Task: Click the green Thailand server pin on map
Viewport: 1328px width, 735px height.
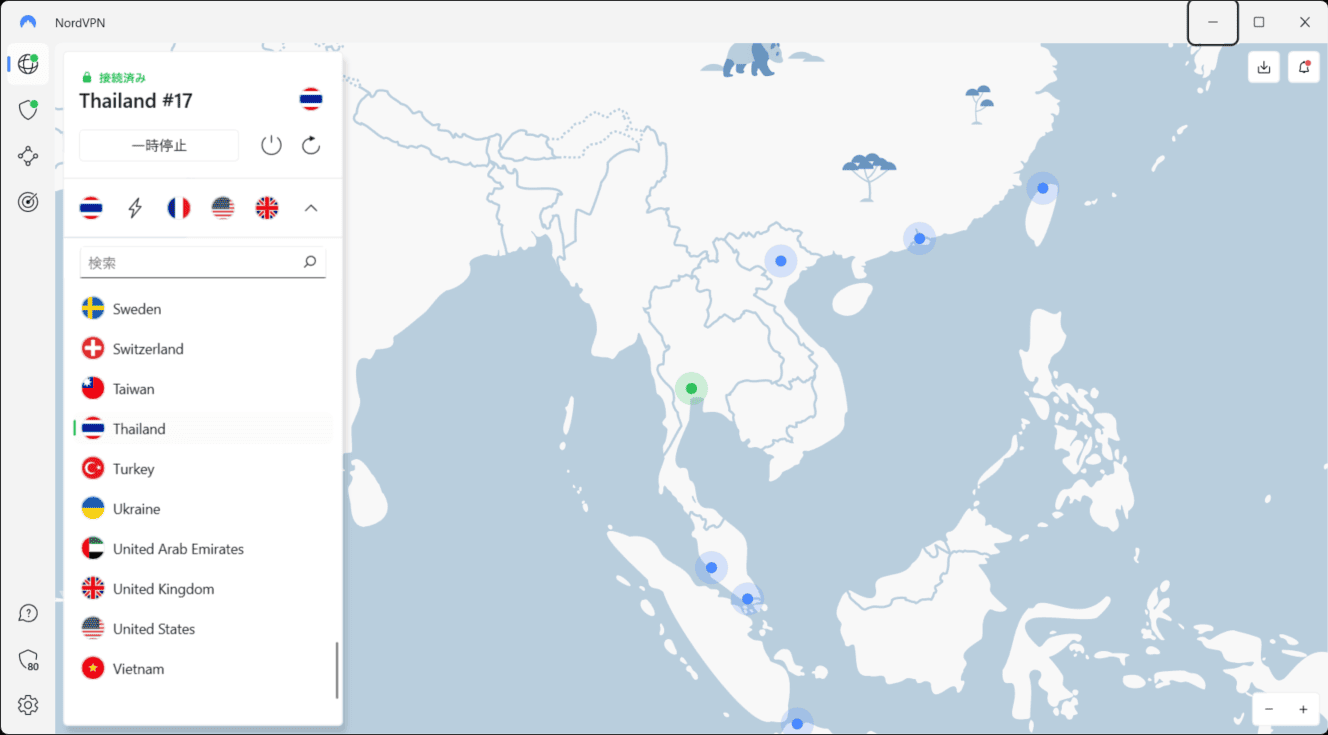Action: [691, 388]
